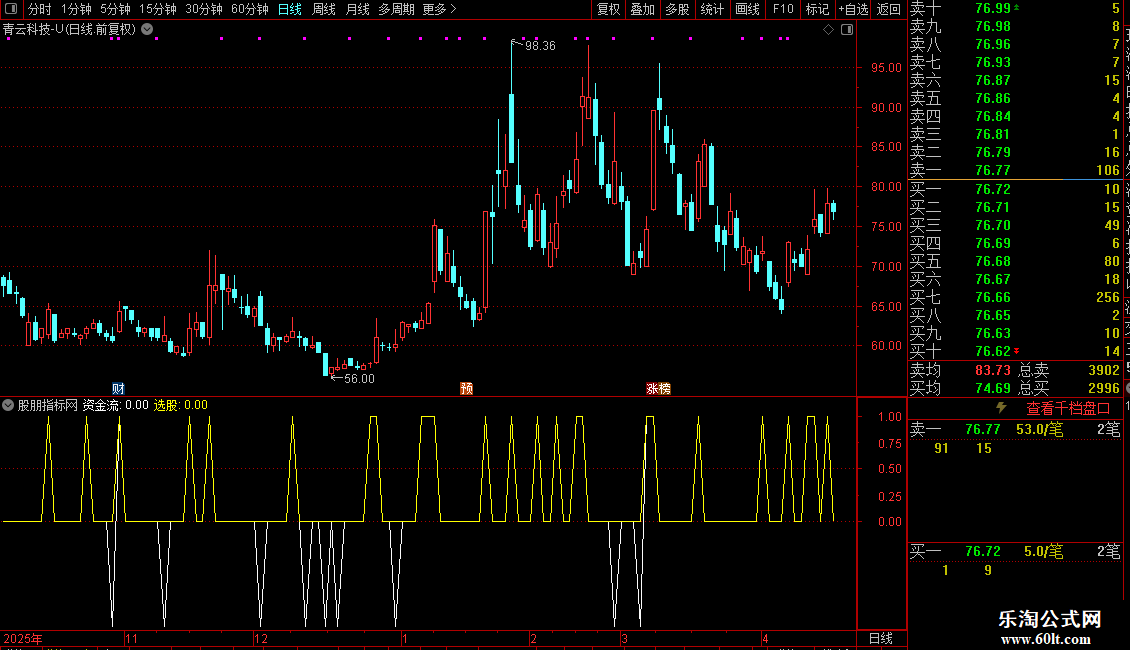Select the 5分钟 period tab
The height and width of the screenshot is (650, 1130).
[115, 9]
